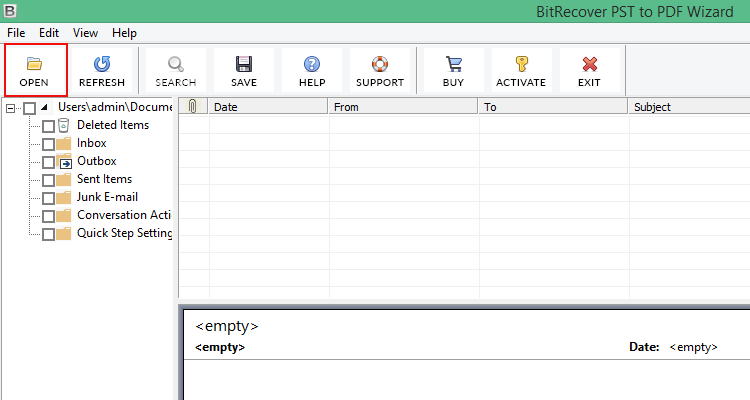Select the Conversation Acti folder label
The image size is (750, 400).
[124, 215]
